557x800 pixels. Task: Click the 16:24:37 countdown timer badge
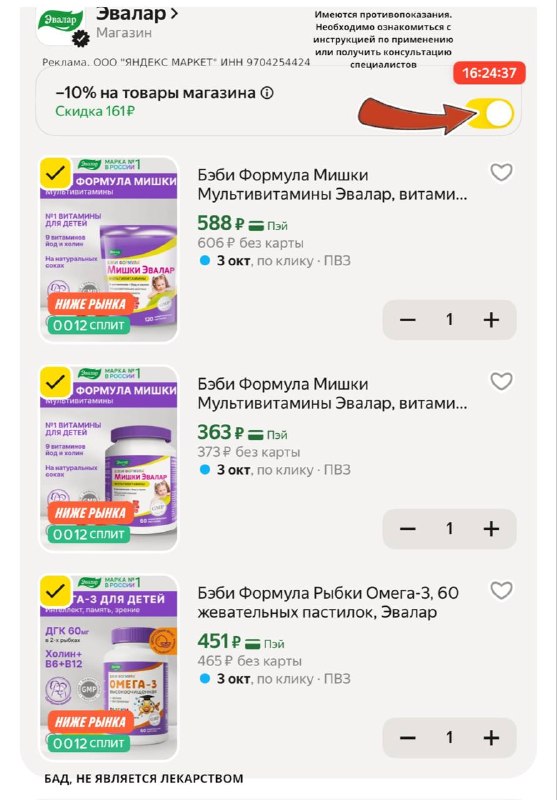(x=489, y=73)
